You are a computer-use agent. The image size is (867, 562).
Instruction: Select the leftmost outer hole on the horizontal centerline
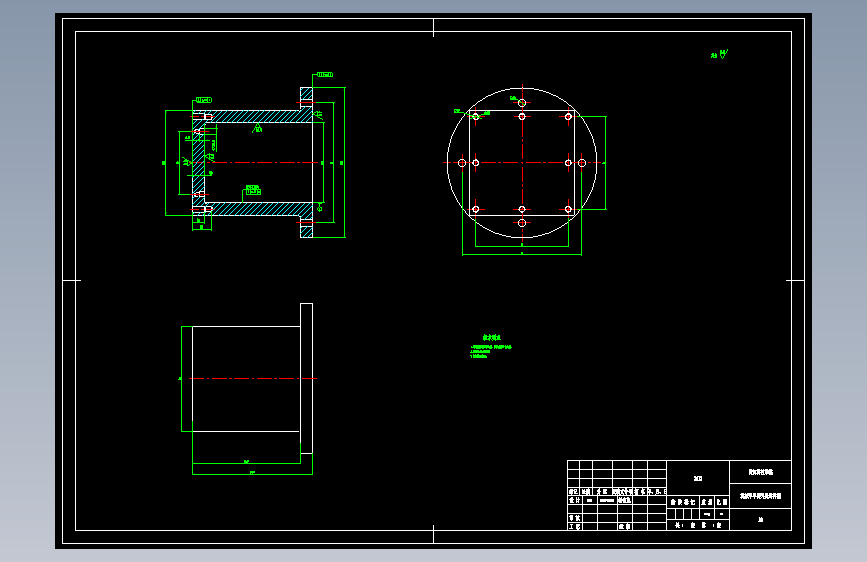click(x=462, y=163)
